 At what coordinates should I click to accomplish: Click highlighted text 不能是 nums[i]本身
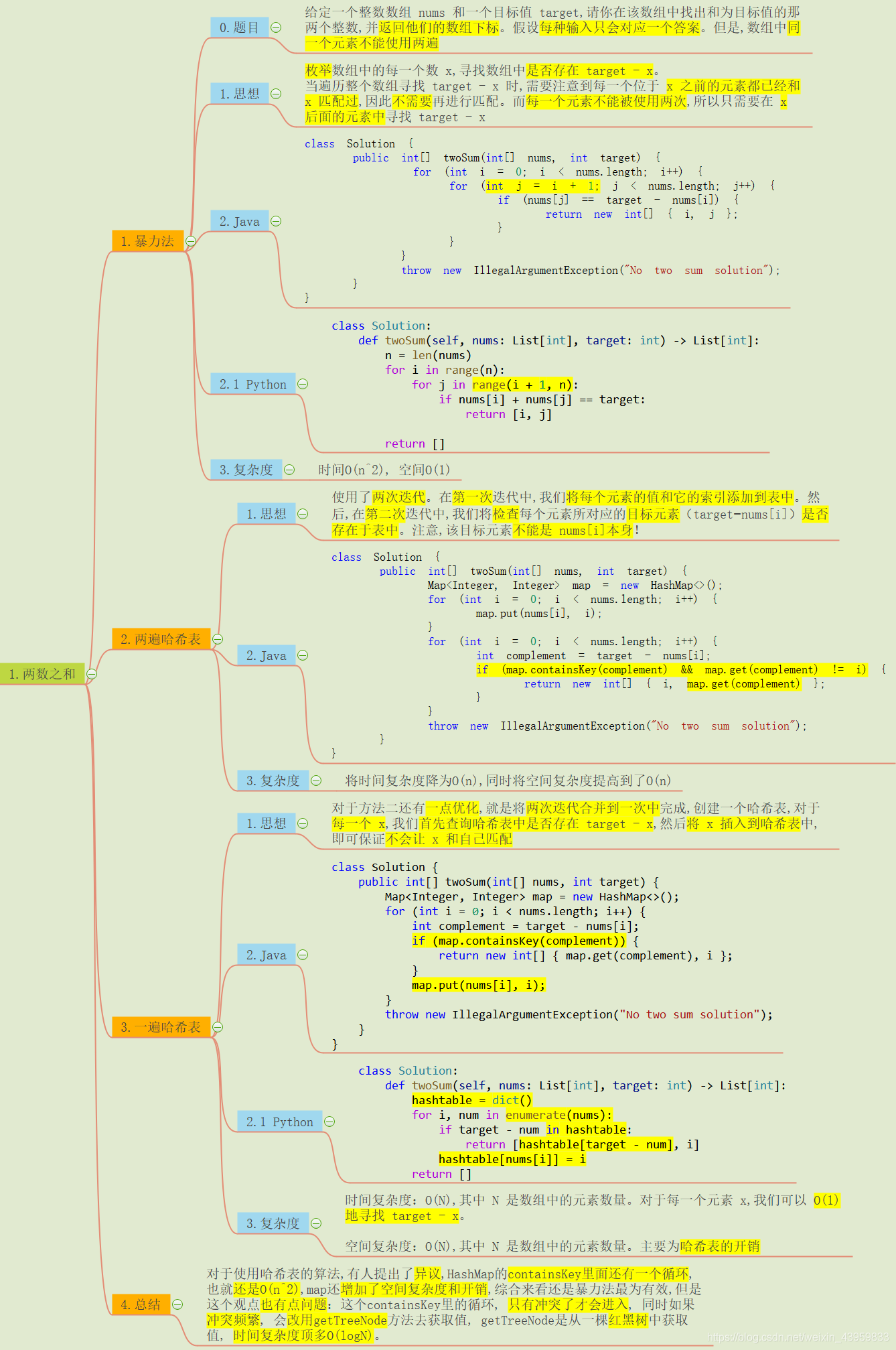point(573,530)
